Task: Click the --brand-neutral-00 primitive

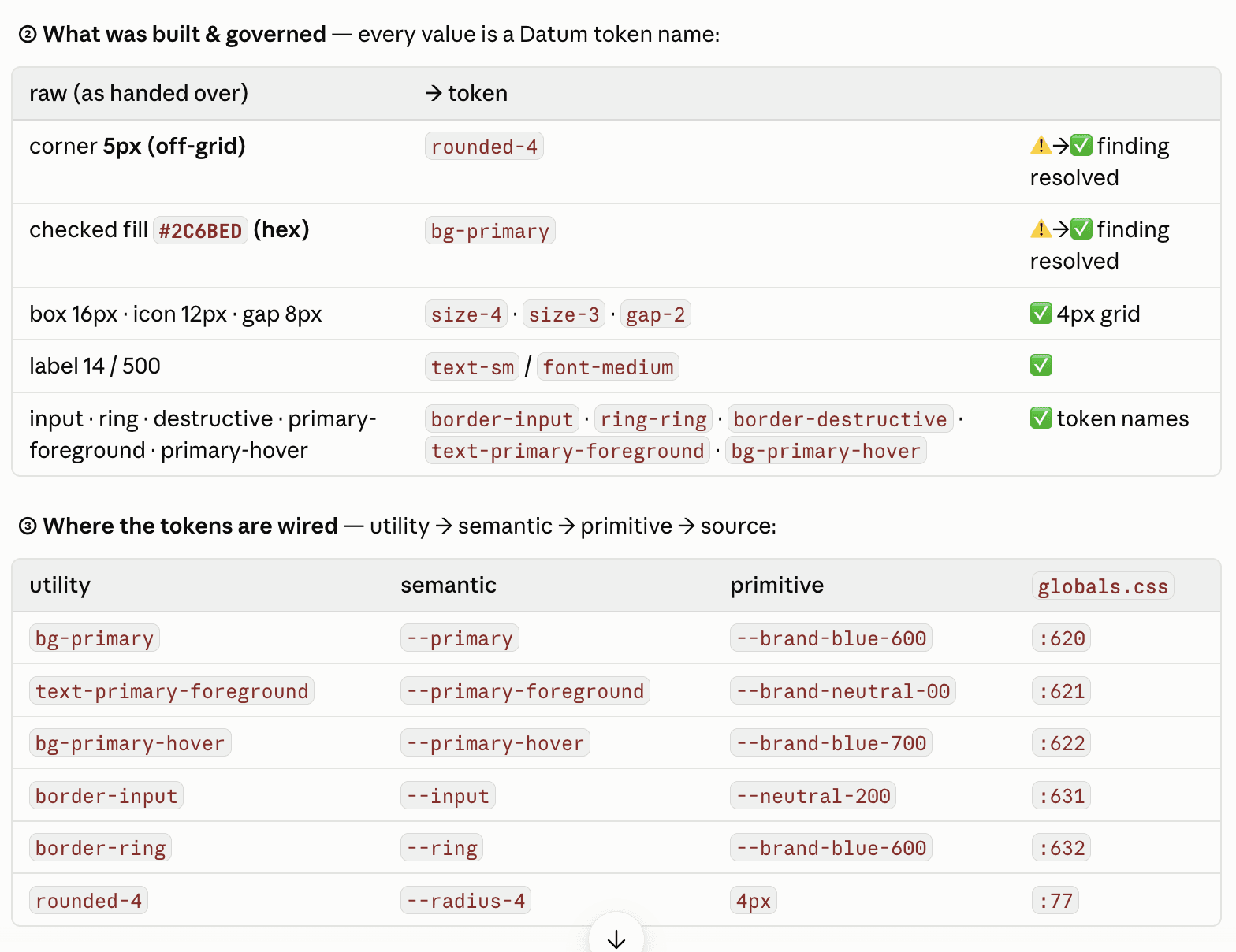Action: click(843, 691)
